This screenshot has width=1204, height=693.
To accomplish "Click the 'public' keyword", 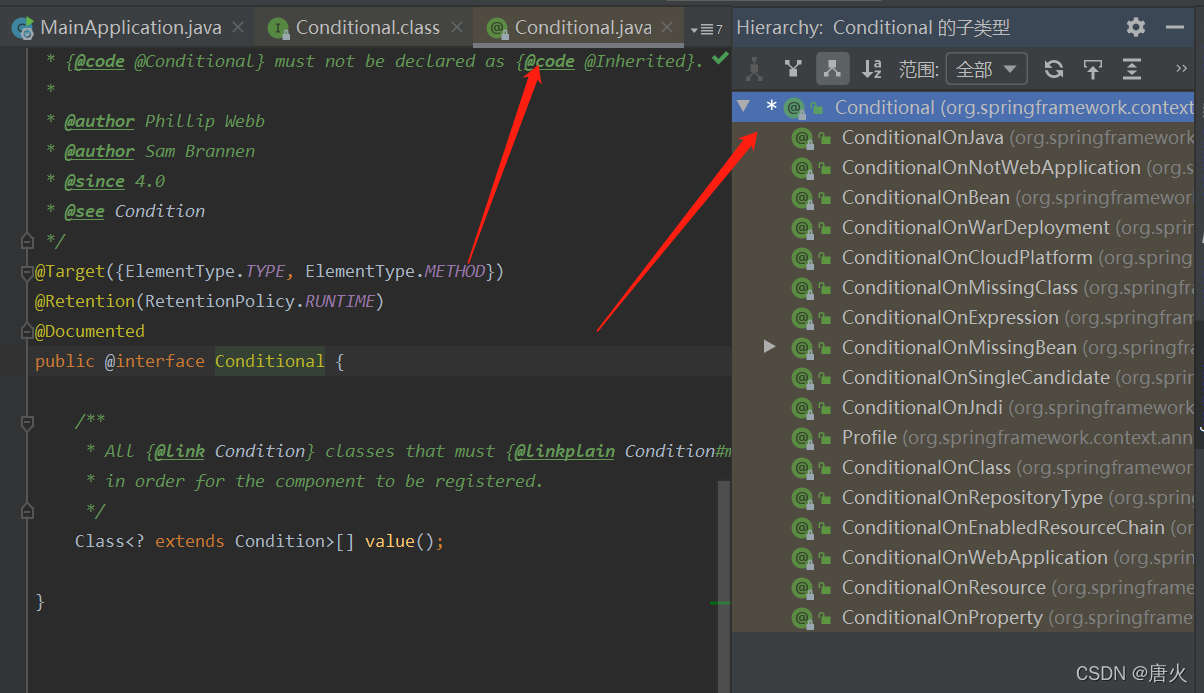I will (x=65, y=361).
